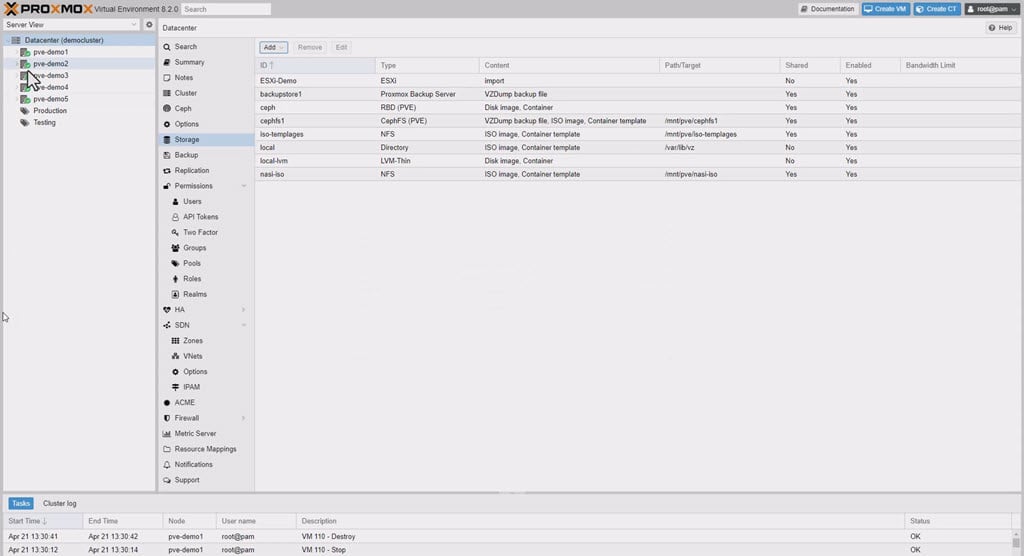Collapse the Permissions section arrow
The height and width of the screenshot is (556, 1024).
pos(244,186)
